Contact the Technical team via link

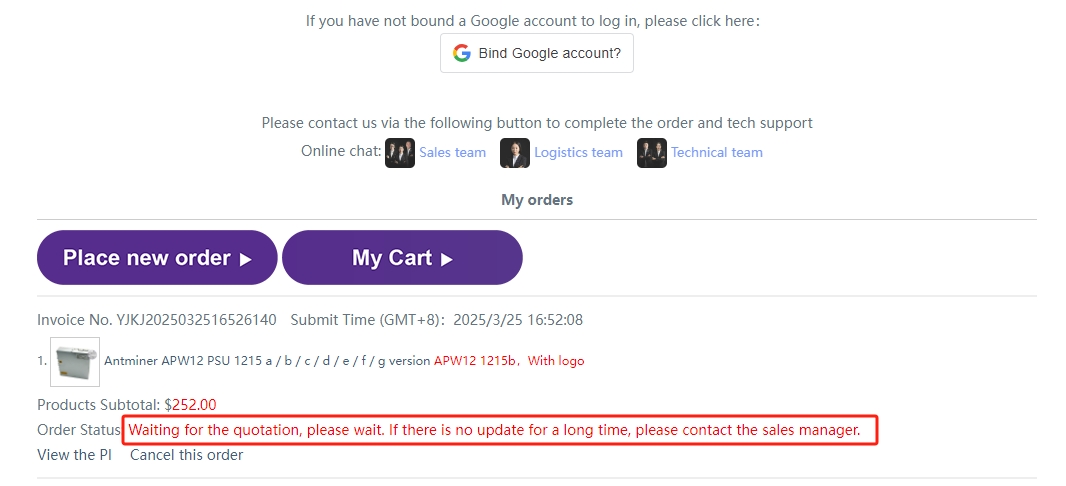click(716, 153)
